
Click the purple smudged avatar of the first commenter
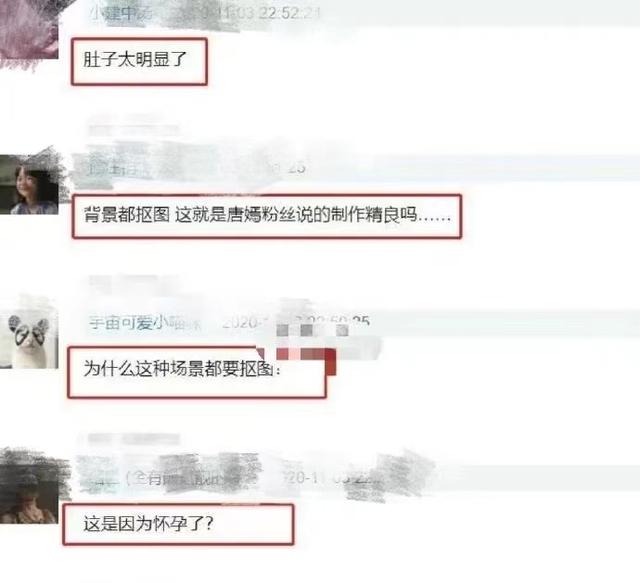pyautogui.click(x=28, y=33)
